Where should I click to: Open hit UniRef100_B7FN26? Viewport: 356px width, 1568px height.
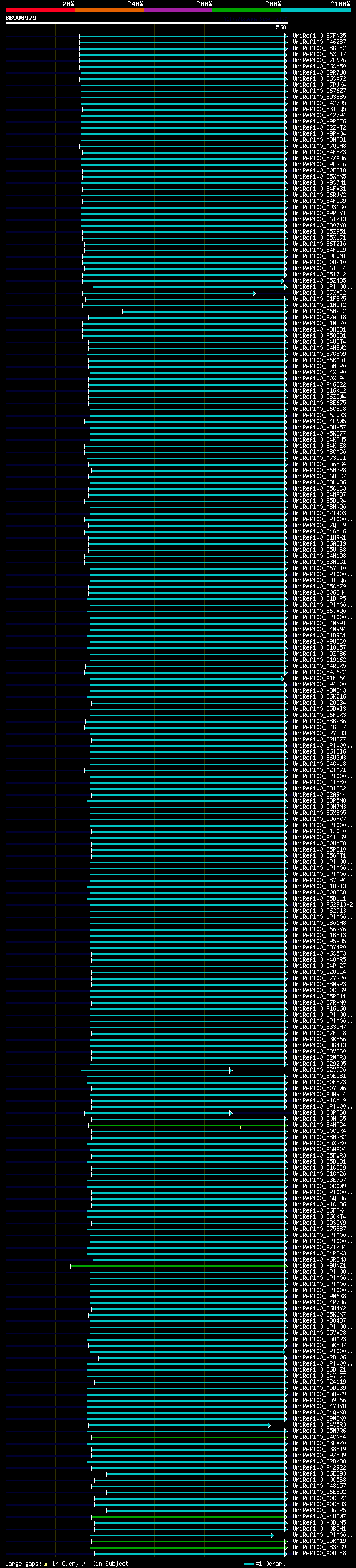click(319, 60)
